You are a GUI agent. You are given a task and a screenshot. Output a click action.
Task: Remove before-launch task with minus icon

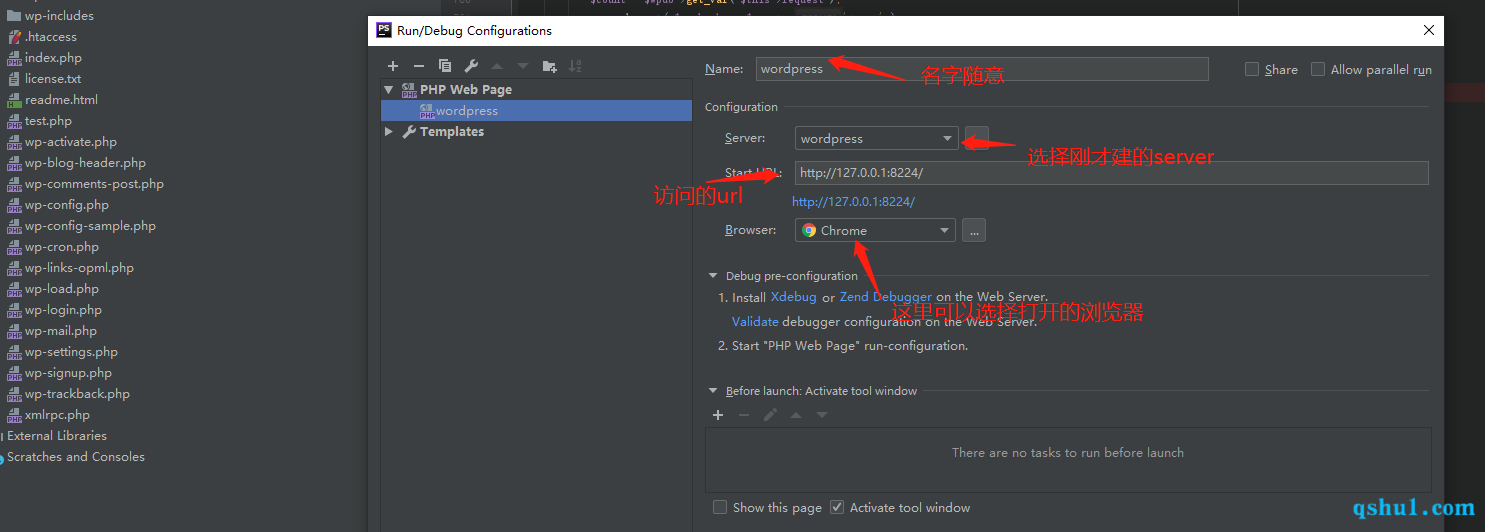[x=743, y=415]
